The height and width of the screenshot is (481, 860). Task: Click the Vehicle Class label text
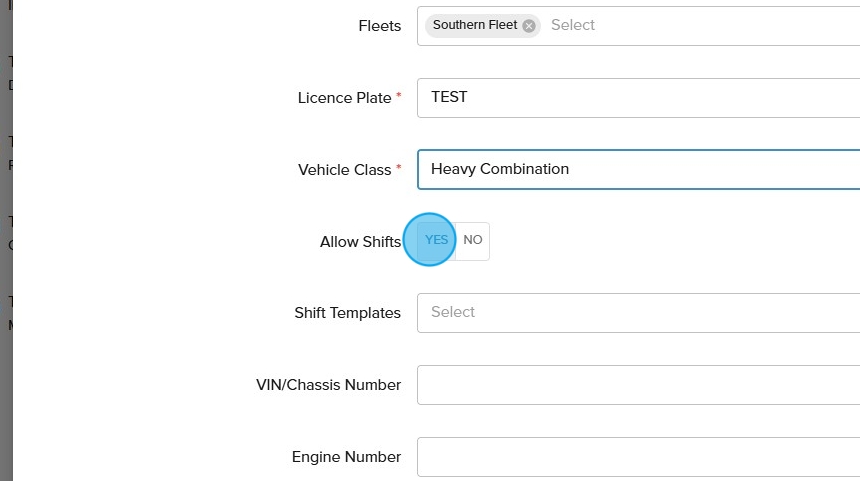click(x=344, y=170)
